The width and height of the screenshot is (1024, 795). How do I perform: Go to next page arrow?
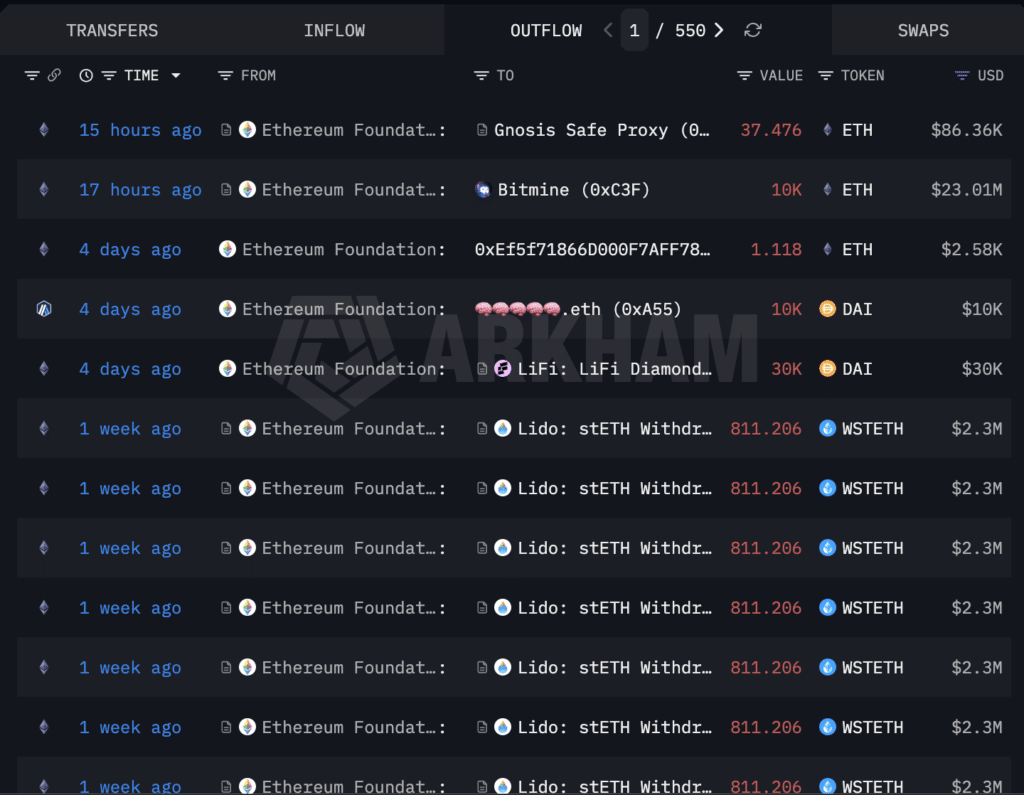719,30
